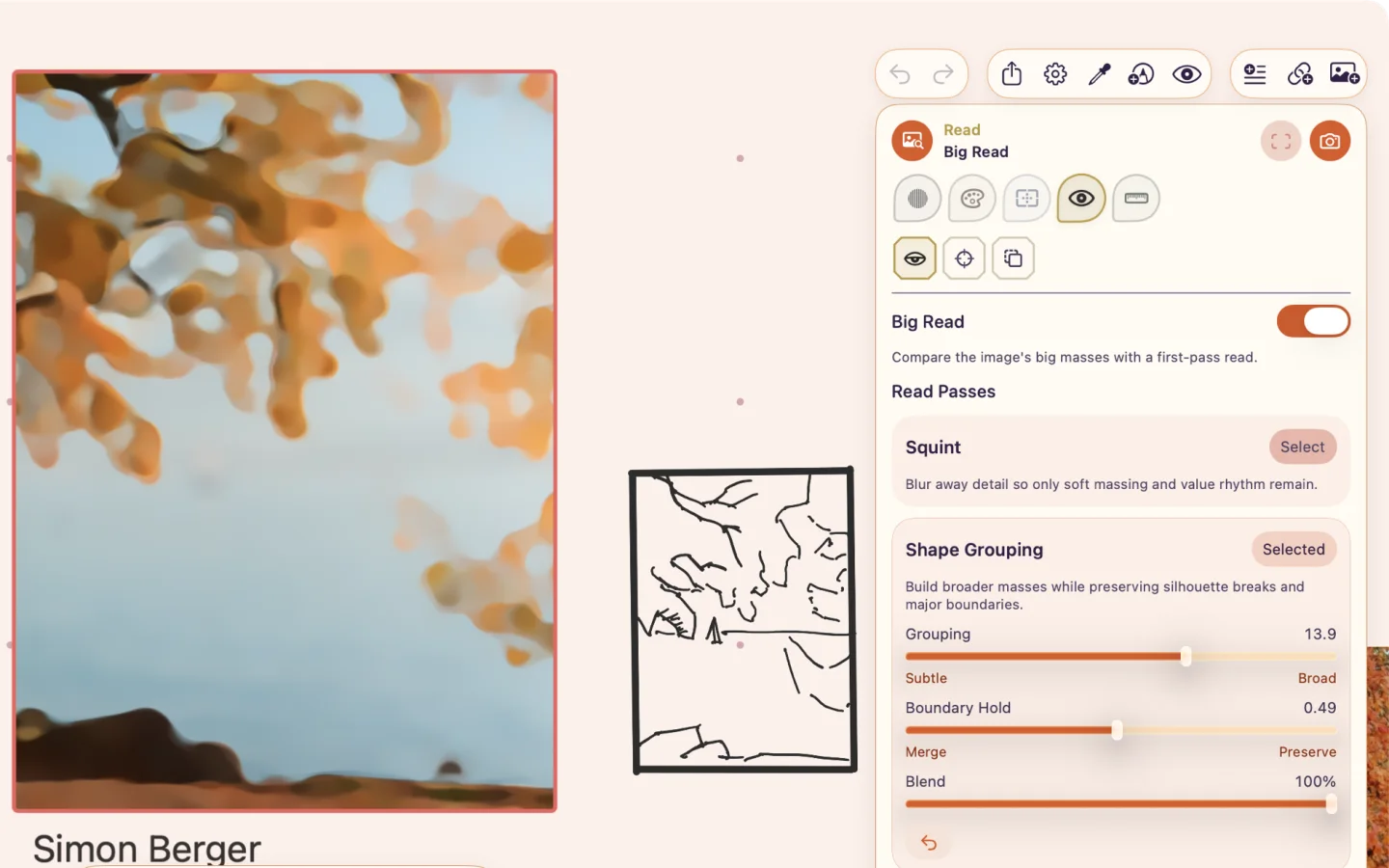Click the Preserve label under Boundary Hold
1389x868 pixels.
point(1307,752)
